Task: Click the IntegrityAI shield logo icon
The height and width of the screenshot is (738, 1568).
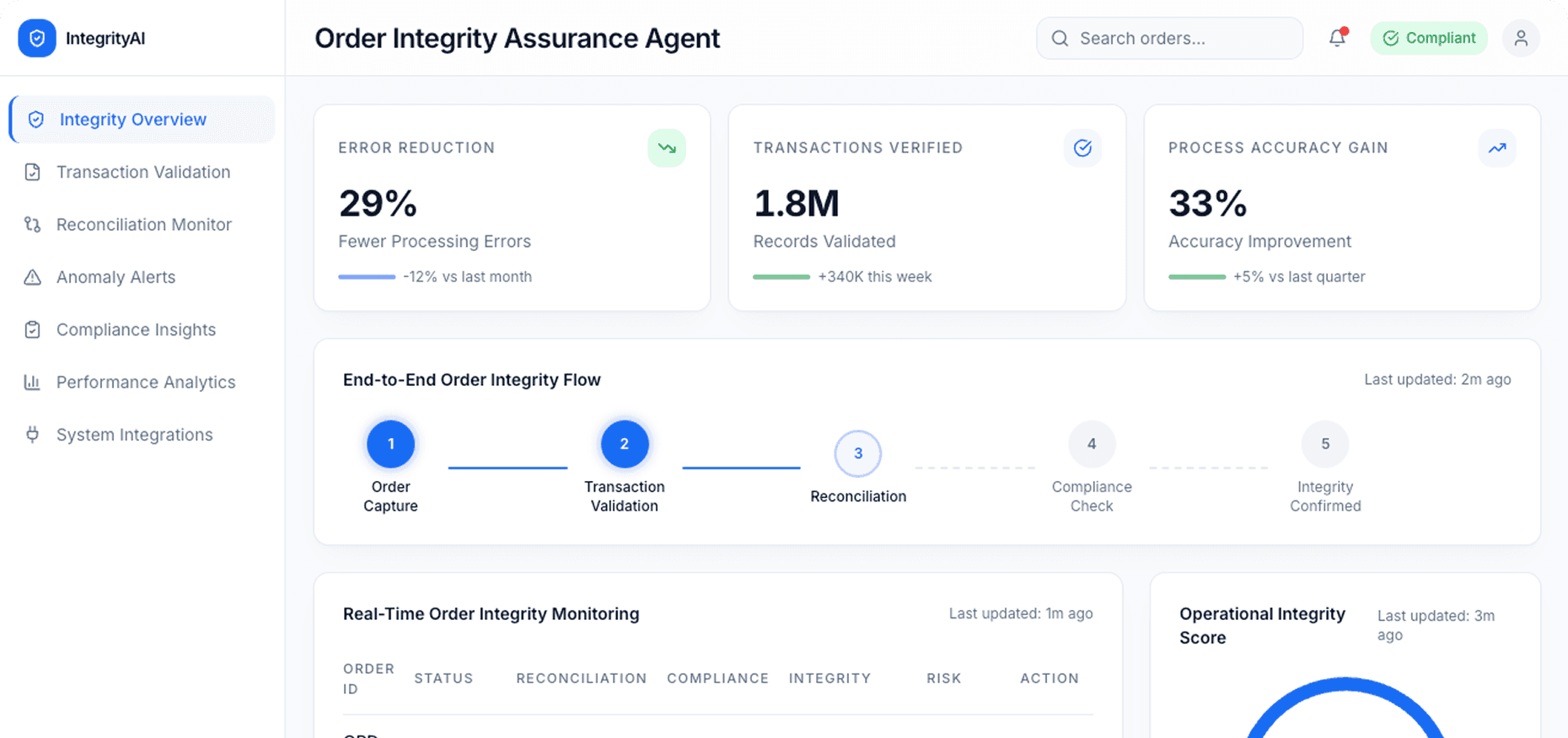Action: coord(37,38)
